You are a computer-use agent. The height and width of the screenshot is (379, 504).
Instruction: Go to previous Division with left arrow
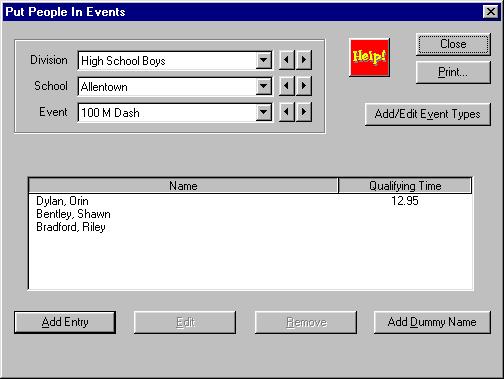[286, 60]
